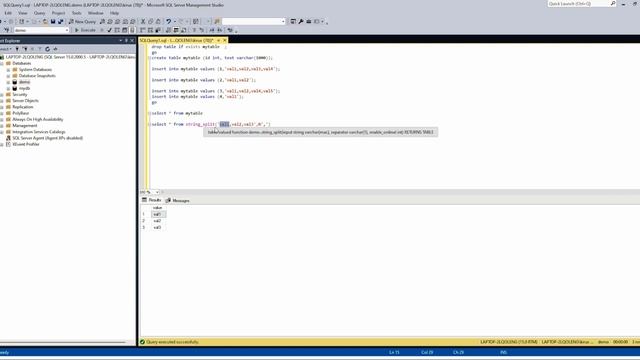This screenshot has width=640, height=360.
Task: Select the Databases folder in tree
Action: tap(21, 63)
